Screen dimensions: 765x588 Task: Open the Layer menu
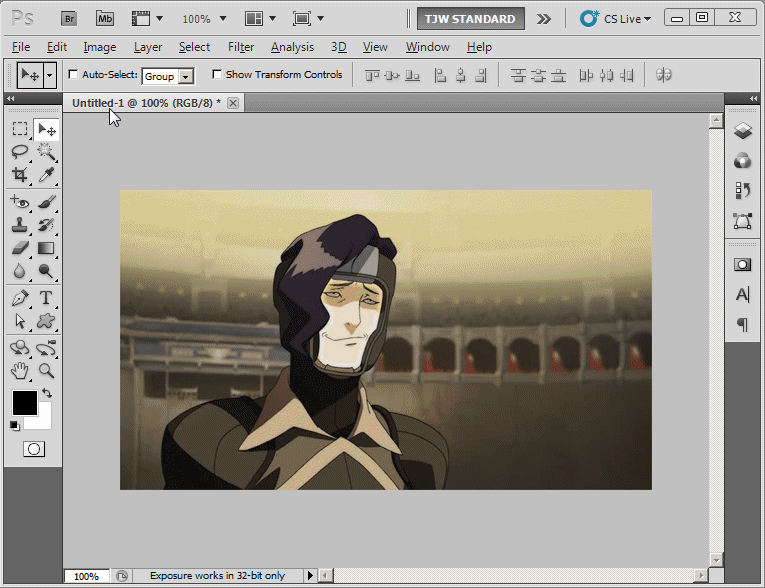(x=148, y=47)
